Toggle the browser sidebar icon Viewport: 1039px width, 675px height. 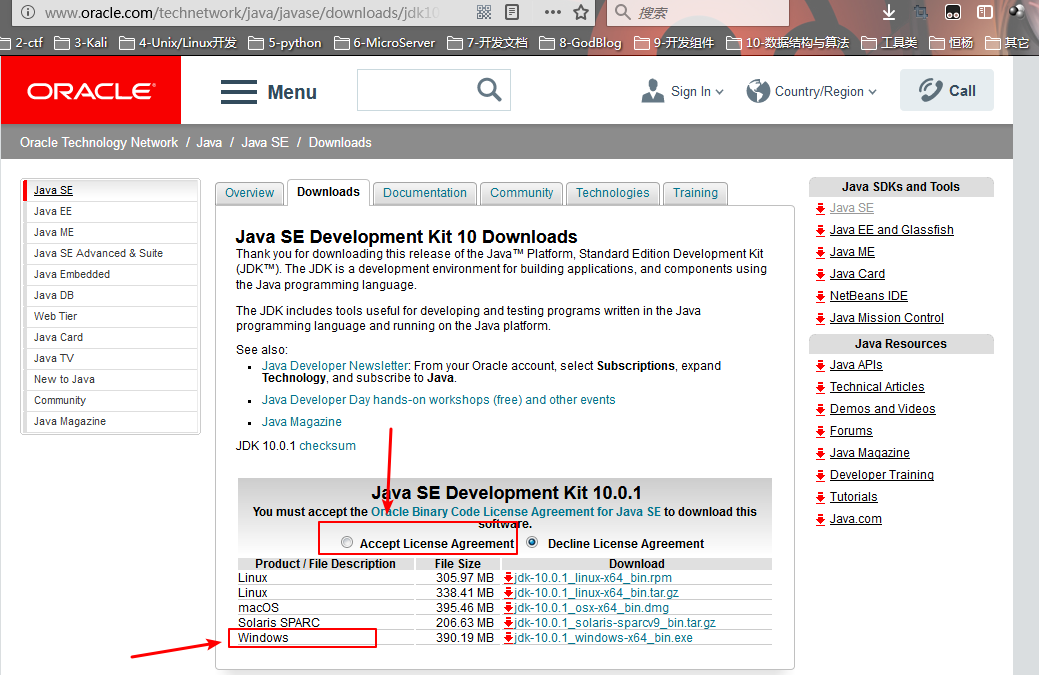point(985,12)
